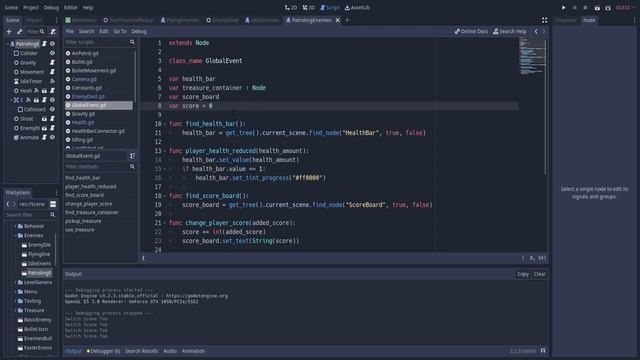Switch to 3D workspace
The image size is (640, 360).
click(x=309, y=7)
